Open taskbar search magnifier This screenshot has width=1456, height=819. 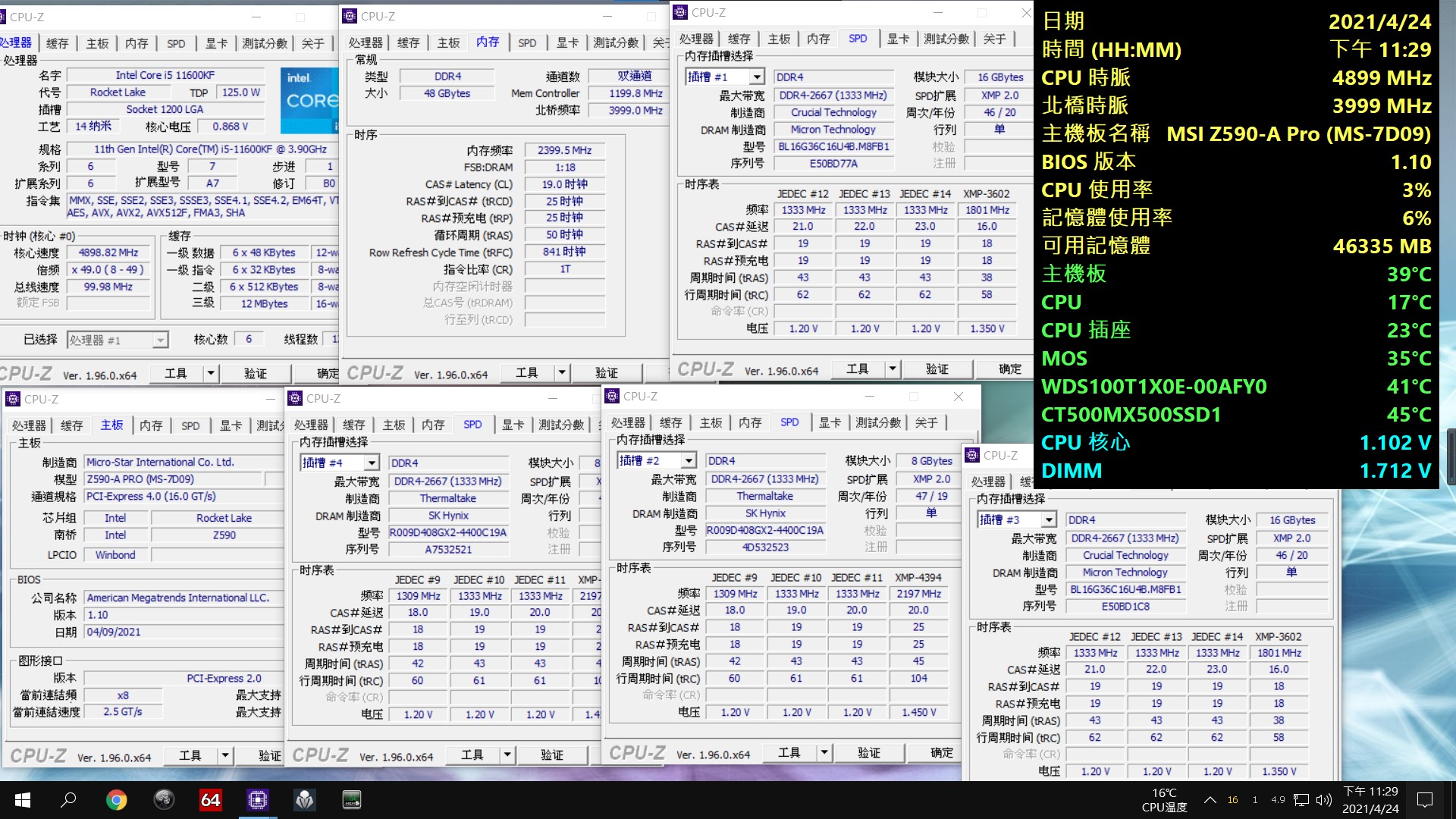68,799
